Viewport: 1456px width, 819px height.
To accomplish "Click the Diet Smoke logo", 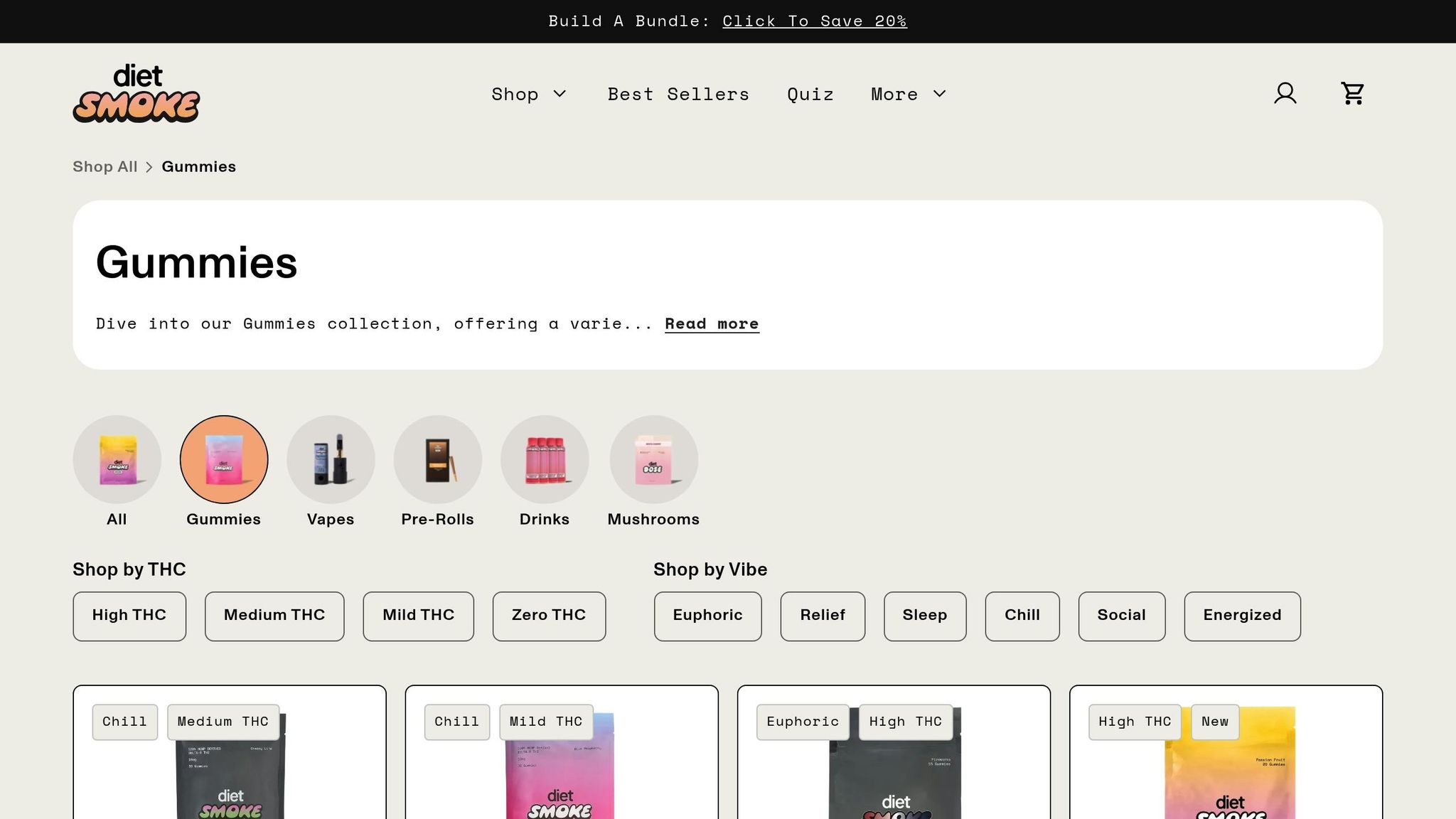I will coord(136,93).
